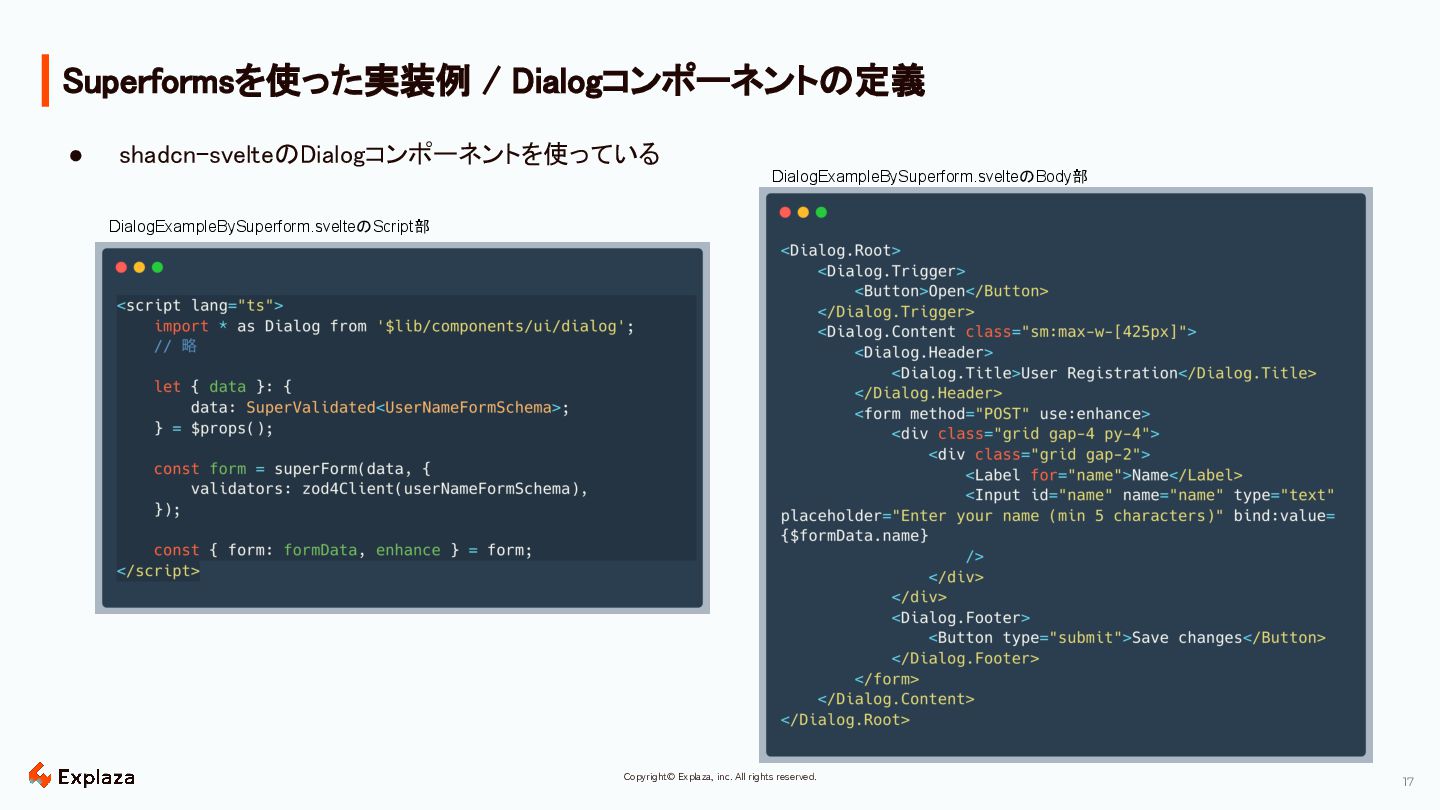
Task: Click the copyright notice in the footer
Action: (x=720, y=777)
